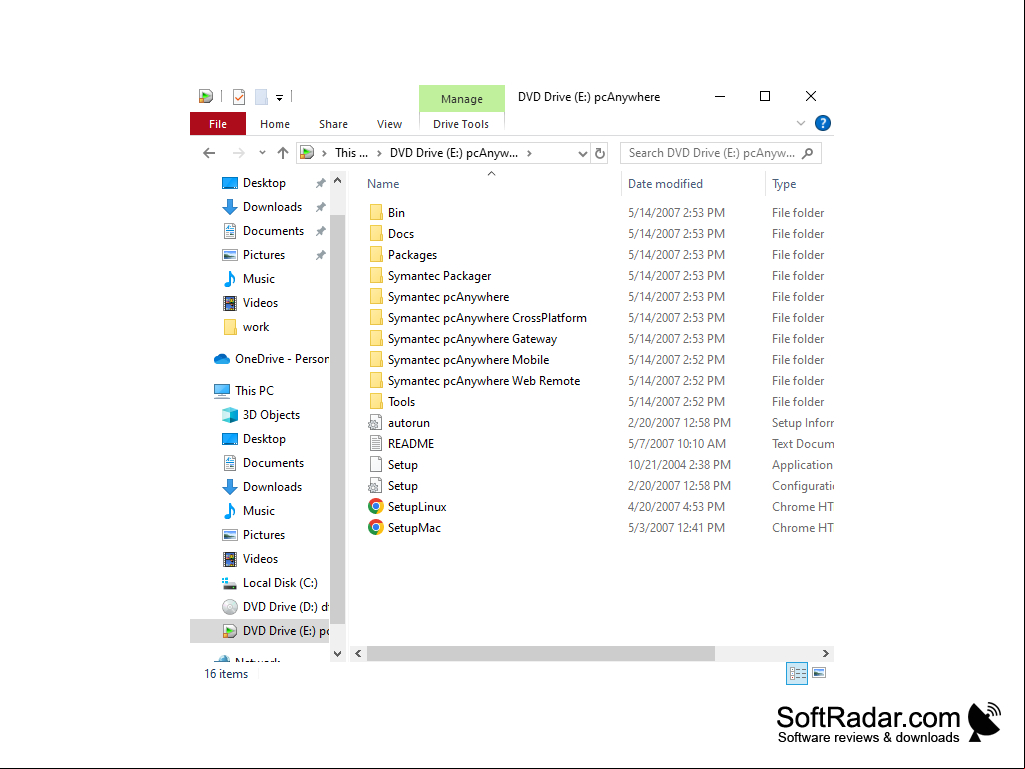Click the Properties icon in quick access toolbar
The image size is (1025, 769).
pyautogui.click(x=239, y=97)
